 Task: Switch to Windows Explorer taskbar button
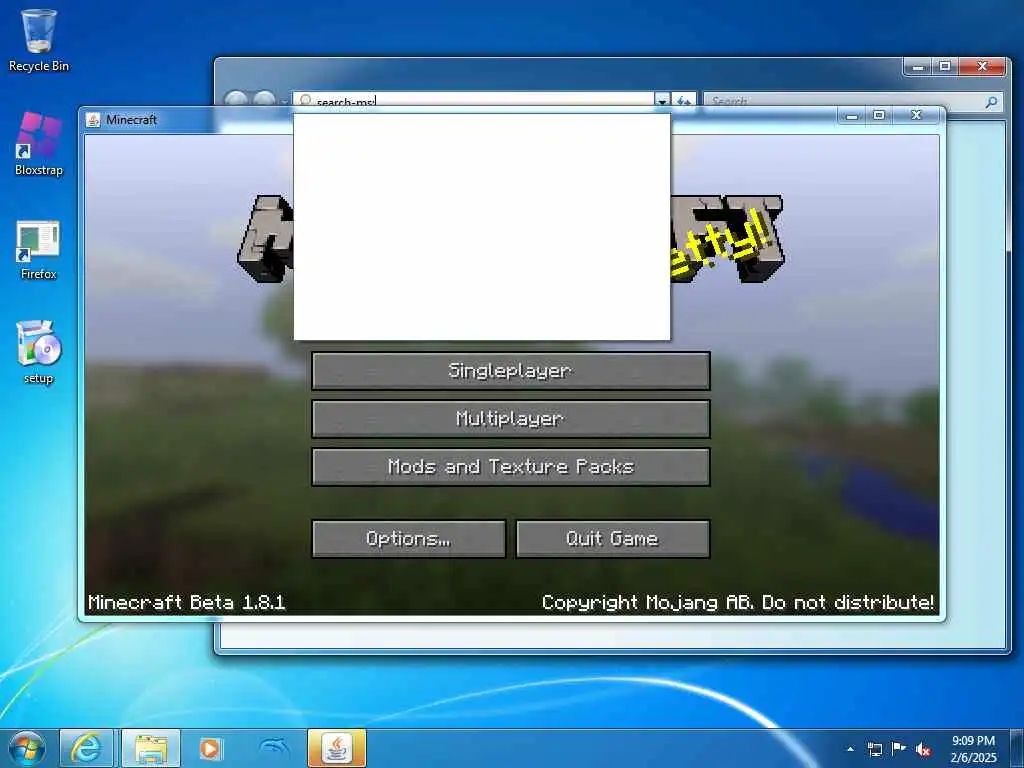pos(151,748)
